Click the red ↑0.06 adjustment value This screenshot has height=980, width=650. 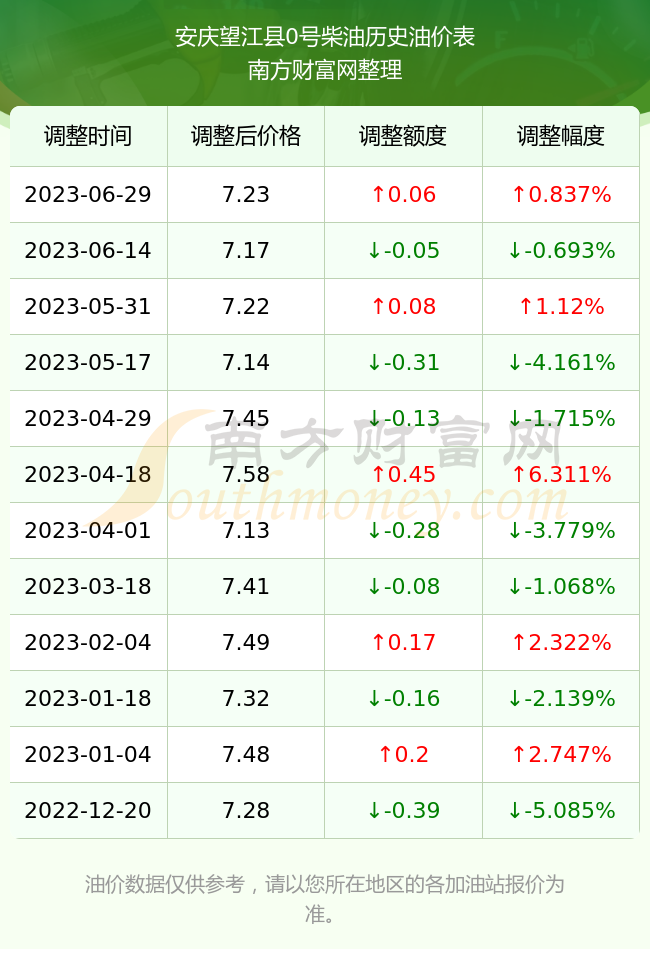point(403,194)
